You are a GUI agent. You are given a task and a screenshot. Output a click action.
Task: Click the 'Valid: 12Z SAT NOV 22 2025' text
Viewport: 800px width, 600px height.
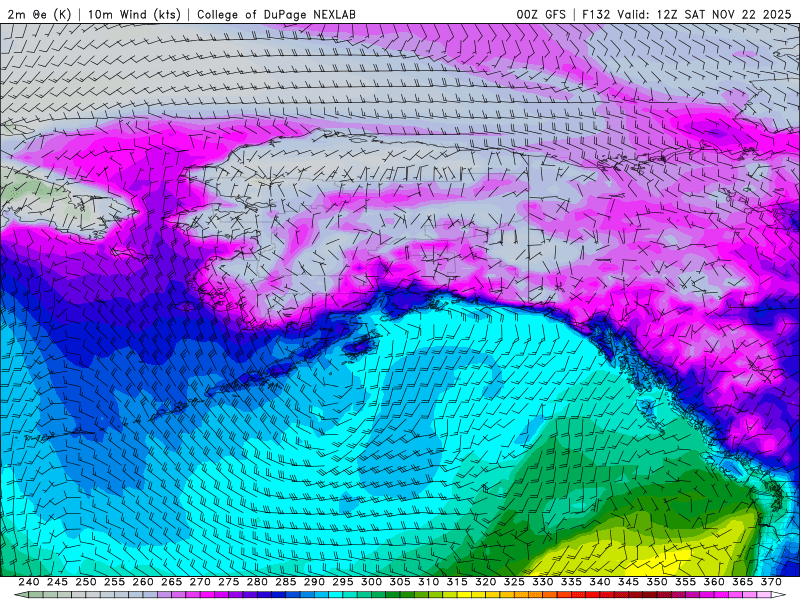(x=704, y=14)
